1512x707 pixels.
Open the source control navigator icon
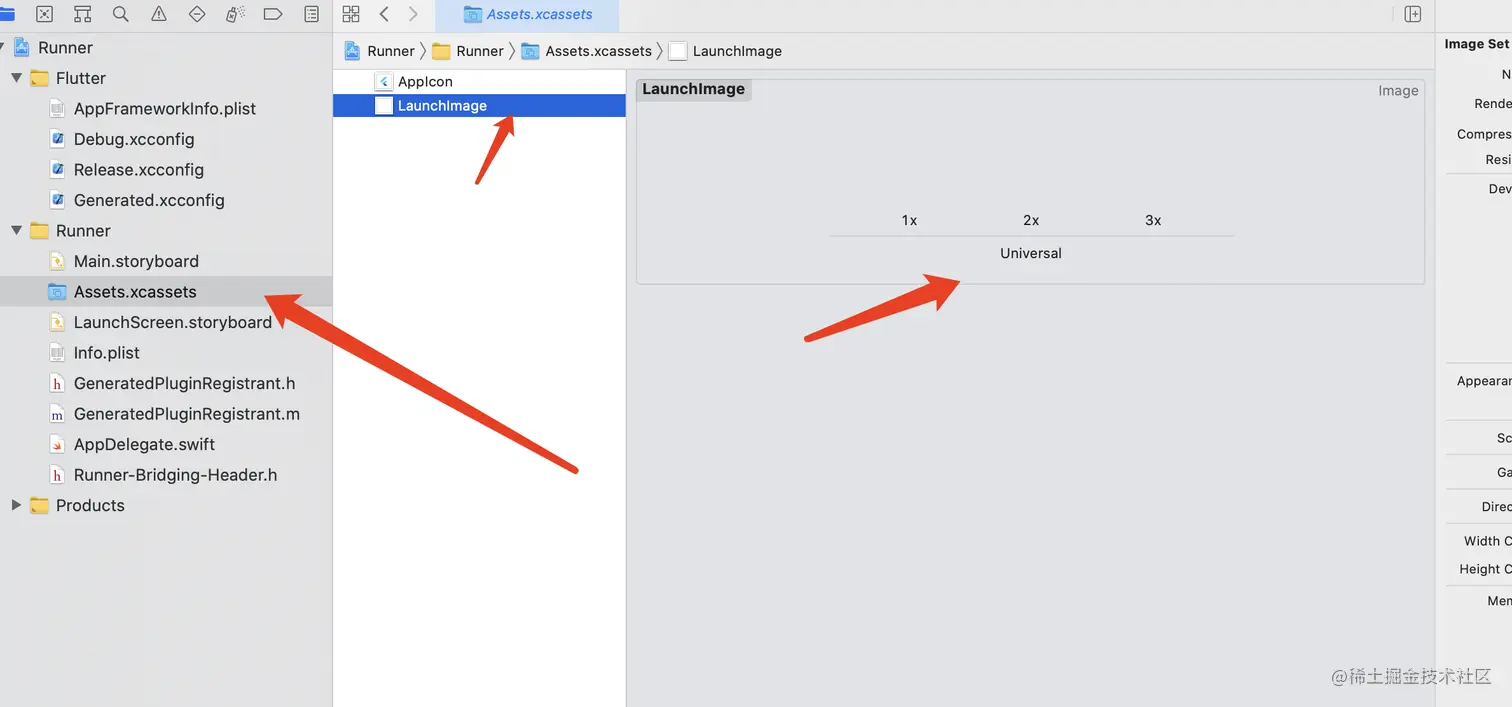(45, 14)
